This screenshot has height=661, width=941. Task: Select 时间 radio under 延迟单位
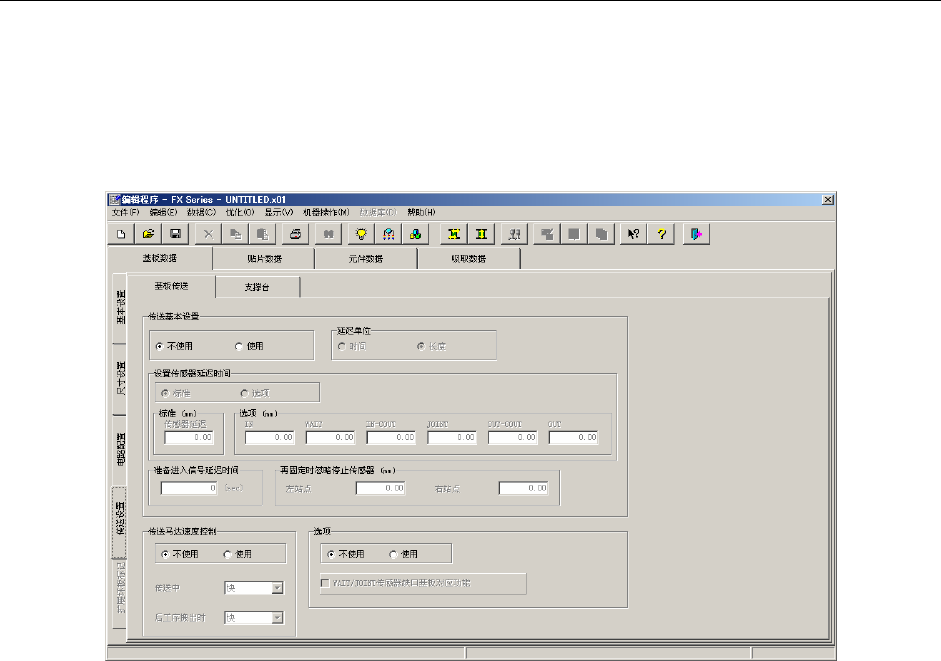(342, 346)
